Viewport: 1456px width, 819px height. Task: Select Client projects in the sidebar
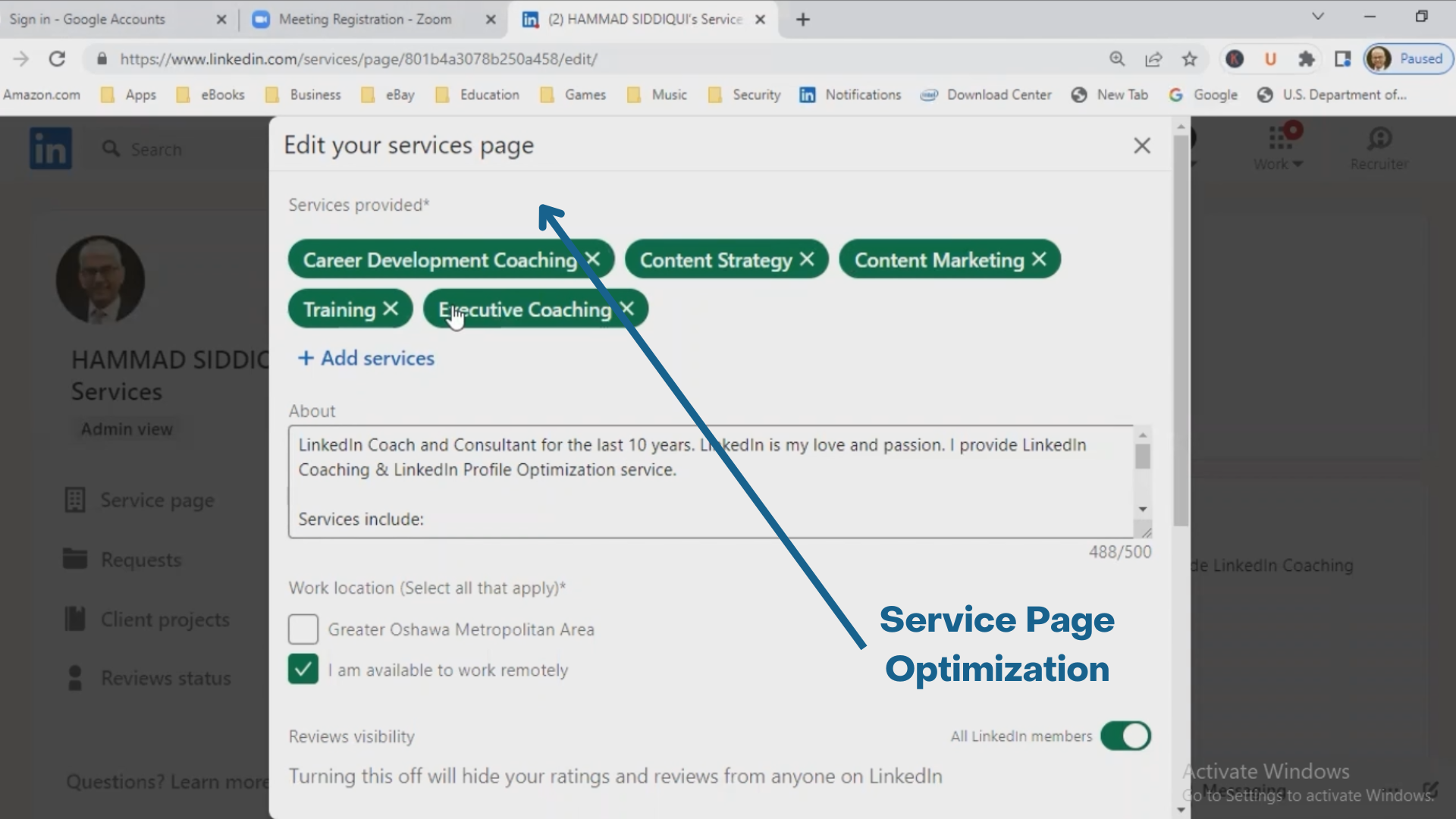(147, 620)
